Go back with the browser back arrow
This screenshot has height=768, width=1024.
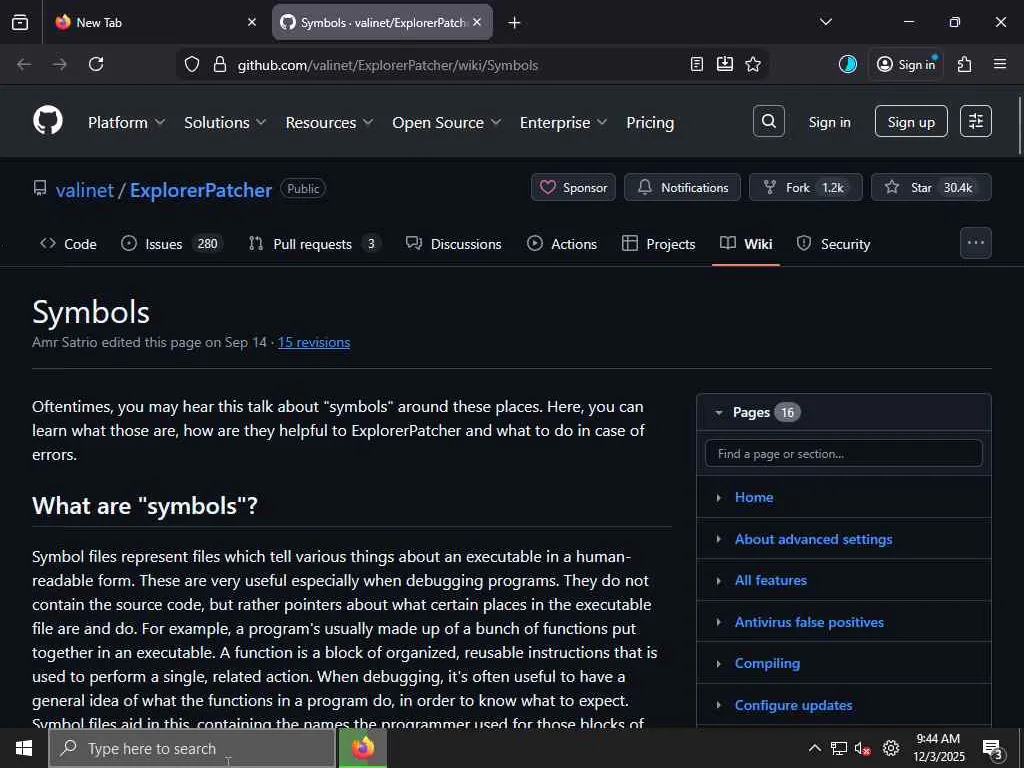tap(24, 64)
